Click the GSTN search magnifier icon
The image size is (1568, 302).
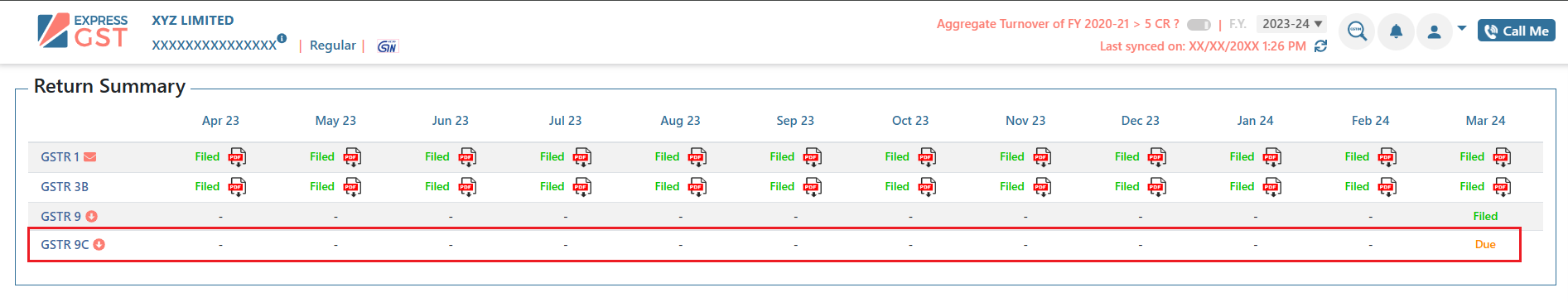[1357, 31]
